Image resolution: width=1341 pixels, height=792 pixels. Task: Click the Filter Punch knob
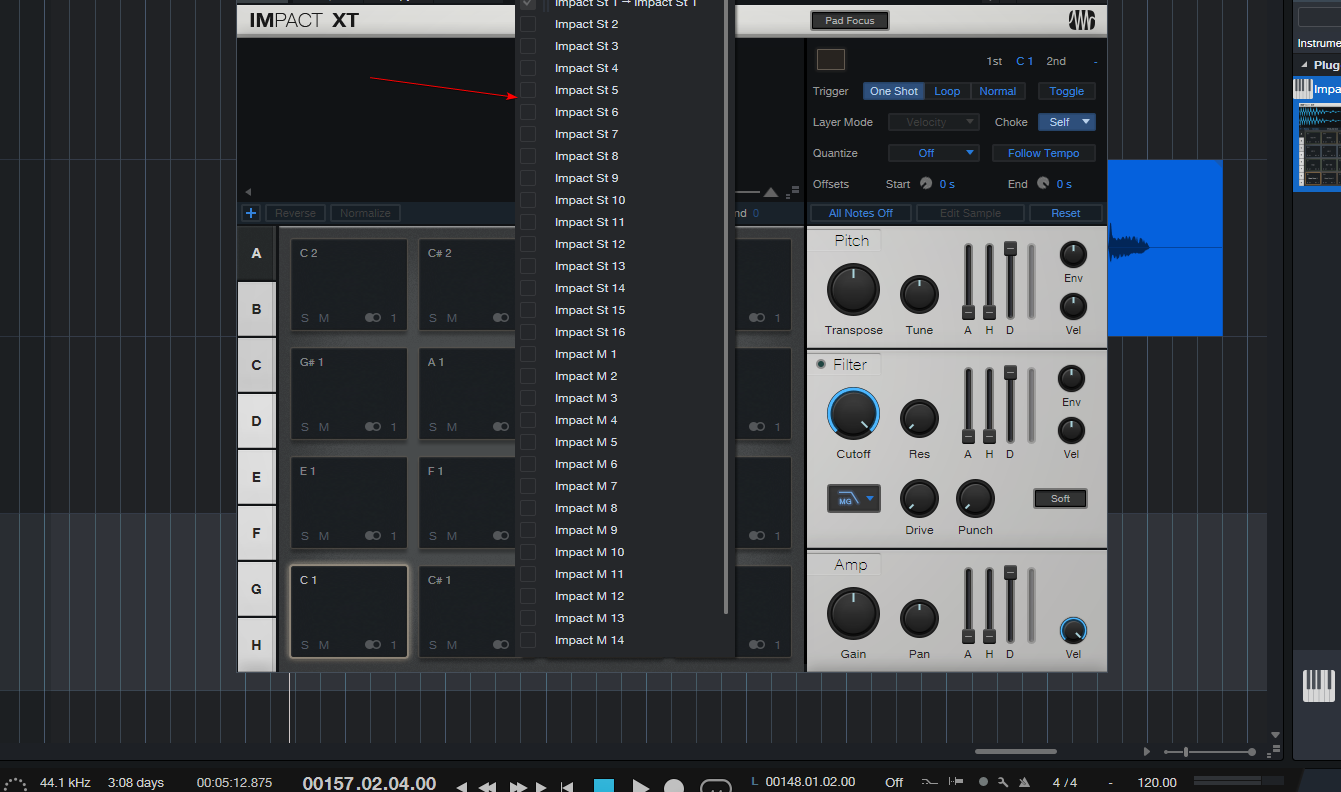pyautogui.click(x=975, y=498)
